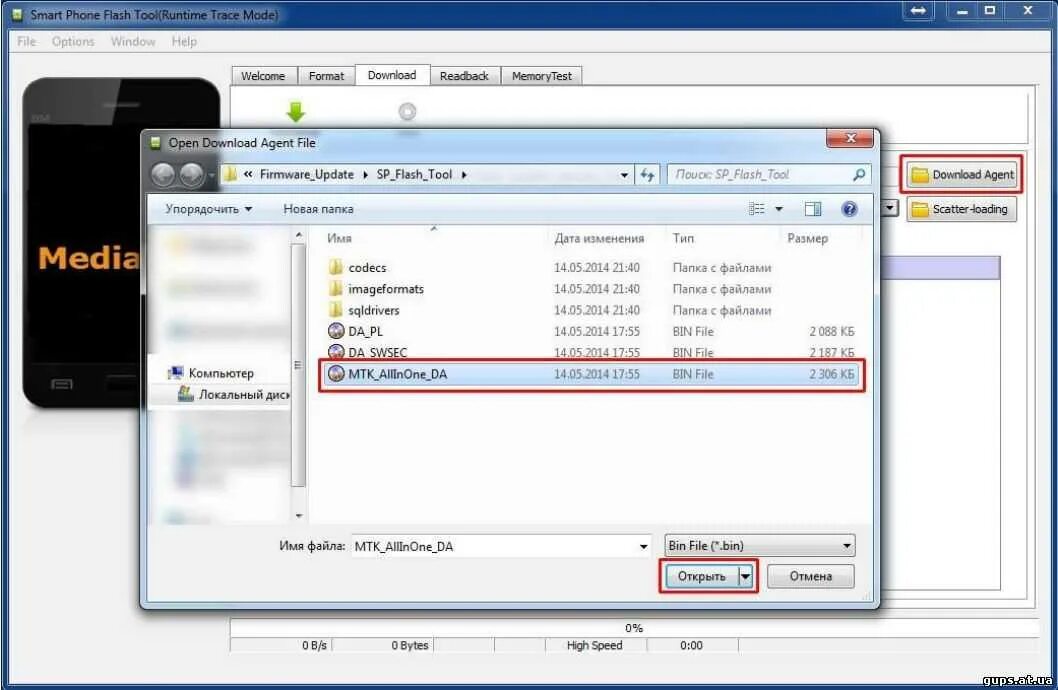This screenshot has width=1058, height=690.
Task: Switch to the Readback tab
Action: pyautogui.click(x=464, y=76)
